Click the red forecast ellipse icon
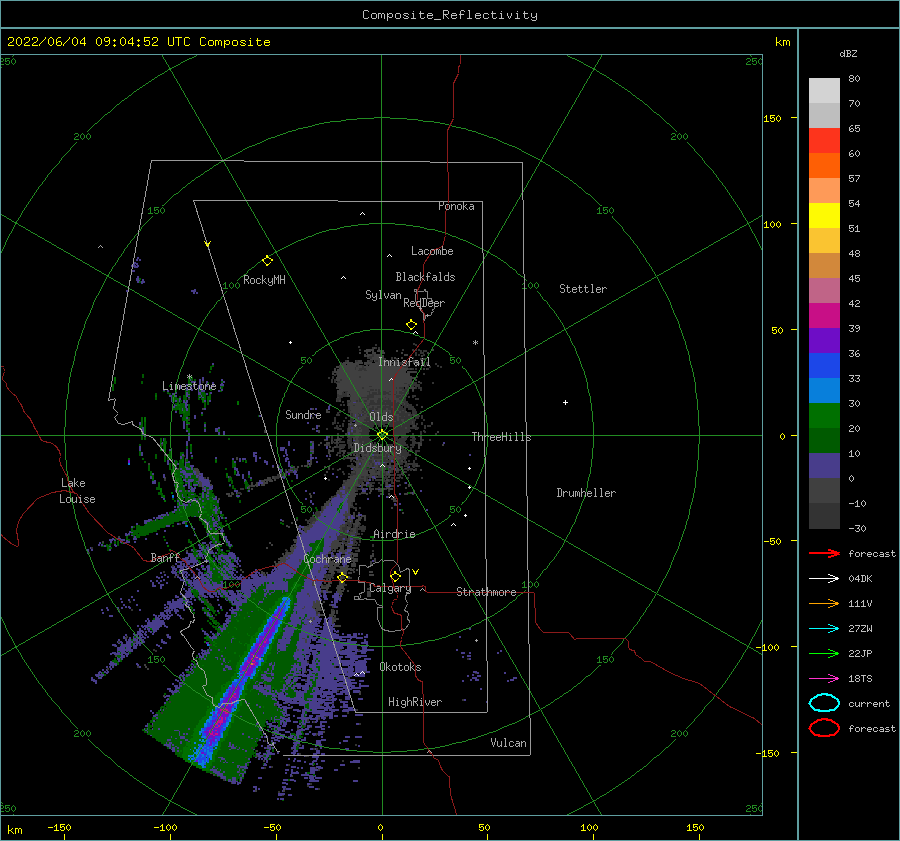Screen dimensions: 900x841 824,728
